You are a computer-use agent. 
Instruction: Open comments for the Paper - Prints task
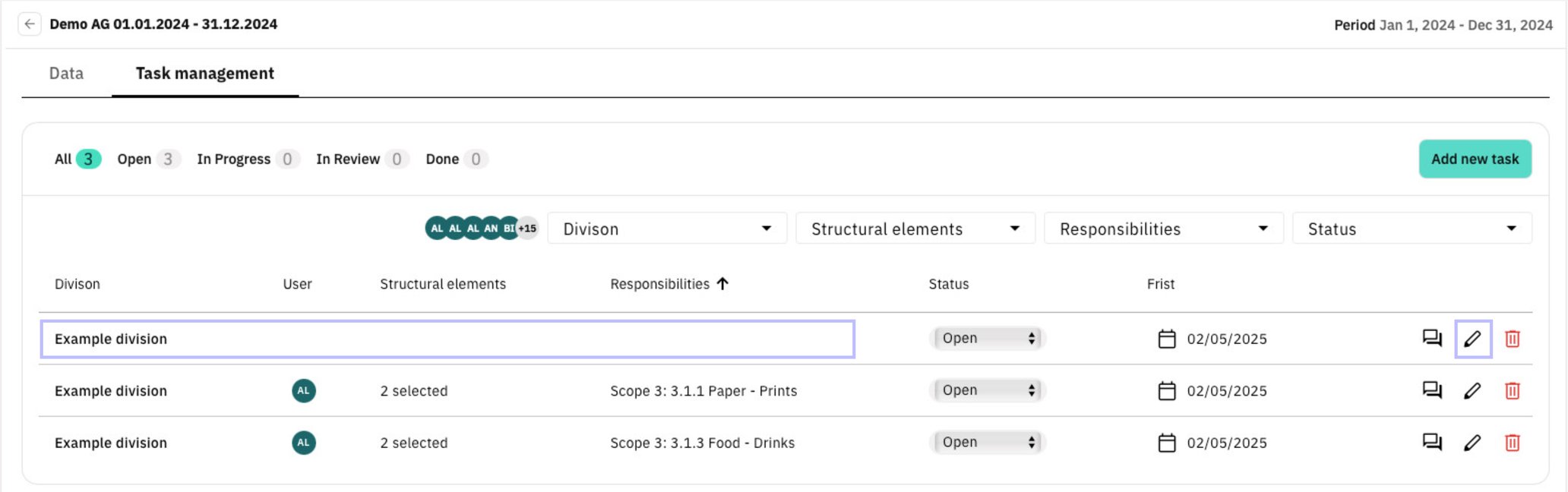coord(1432,390)
